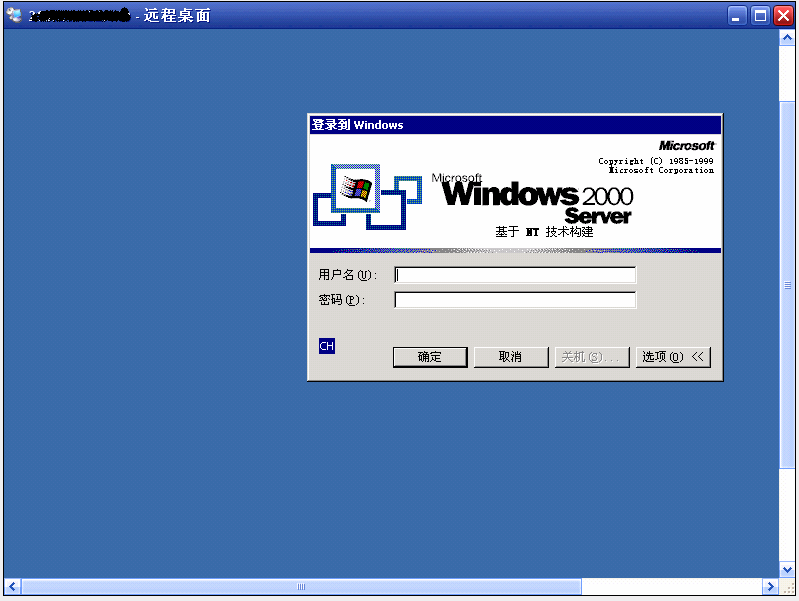
Task: Click the Windows 2000 Server logo text
Action: 533,200
